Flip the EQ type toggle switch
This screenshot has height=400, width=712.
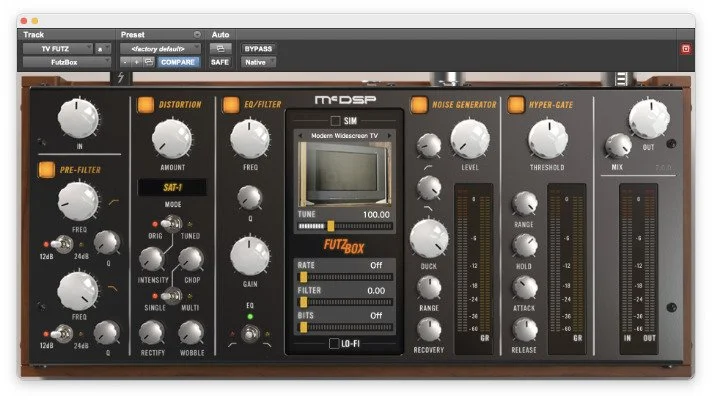click(250, 334)
